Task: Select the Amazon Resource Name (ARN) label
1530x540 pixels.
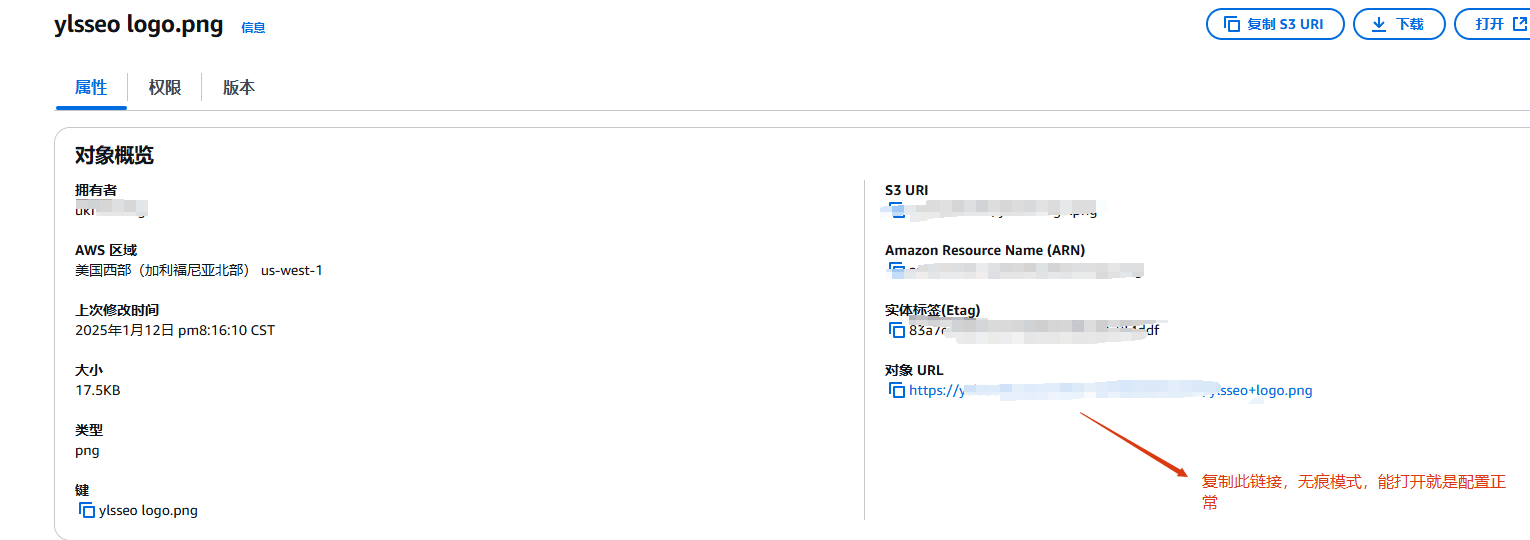Action: 985,250
